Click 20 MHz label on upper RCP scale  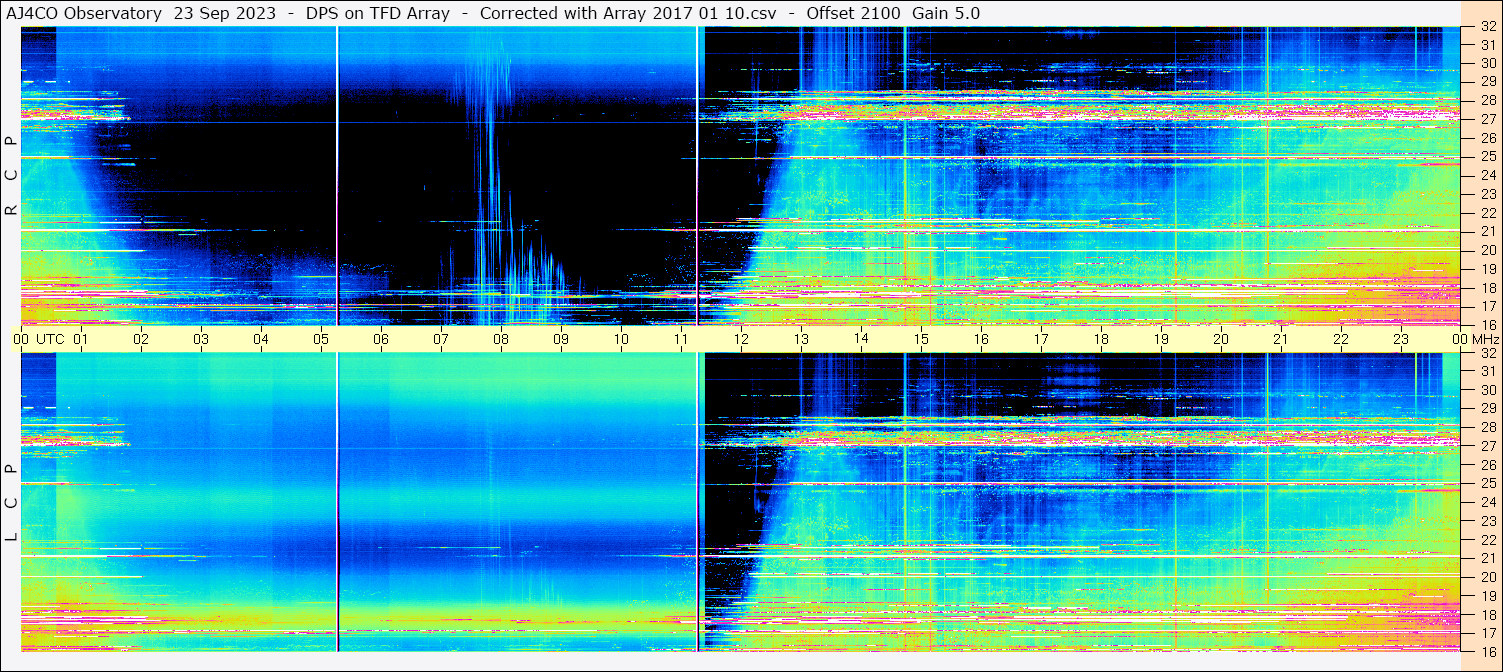[x=1486, y=250]
